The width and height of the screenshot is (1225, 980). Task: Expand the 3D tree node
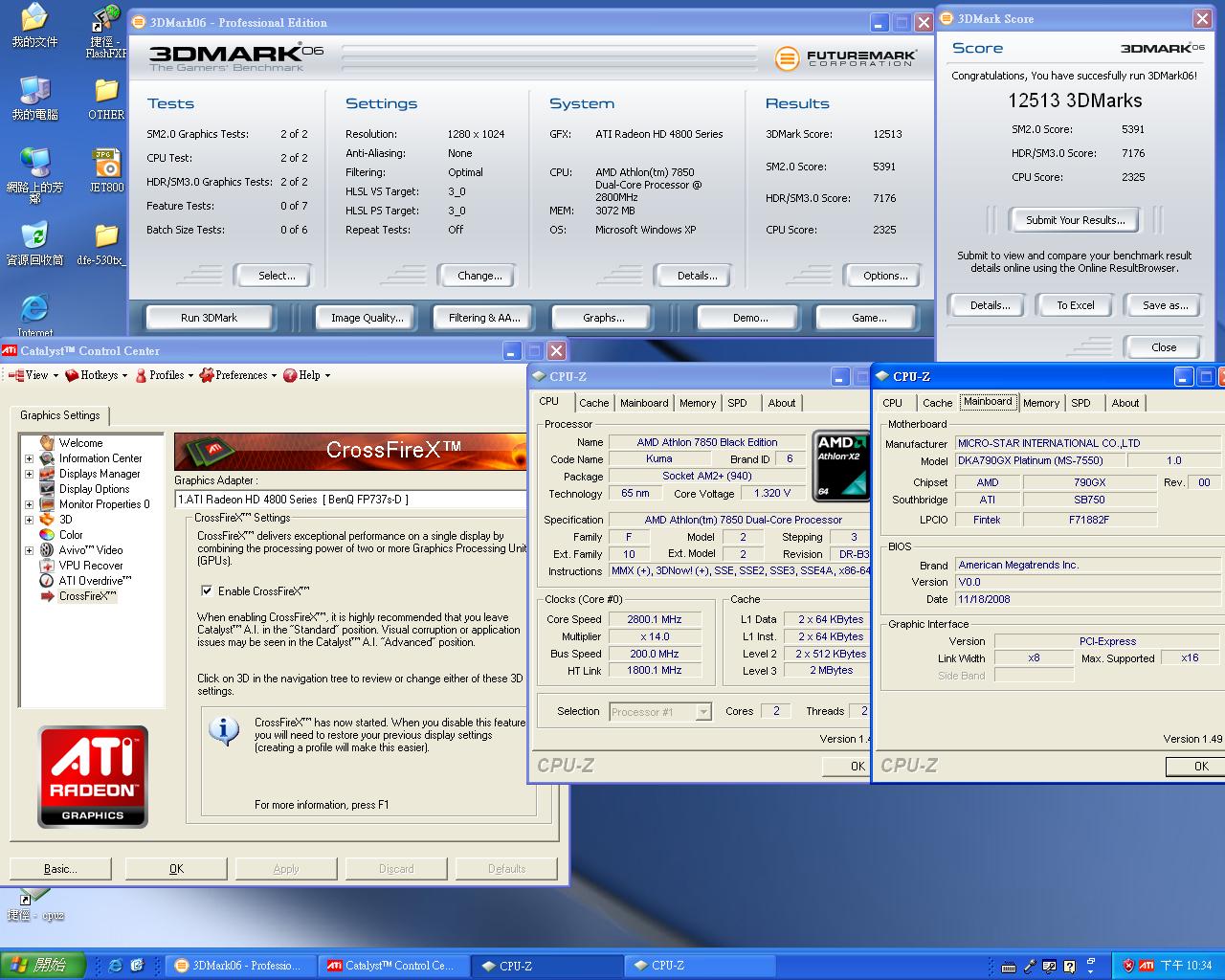click(x=29, y=520)
